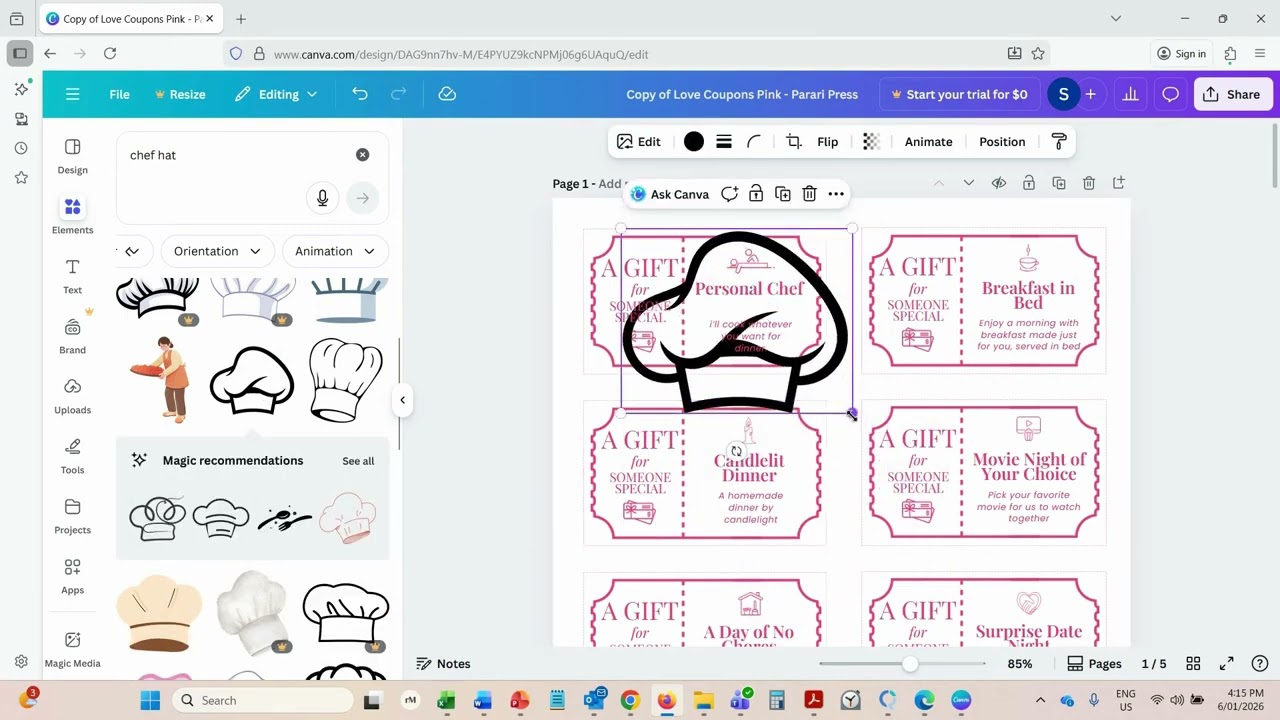Duplicate Page 1

1059,183
